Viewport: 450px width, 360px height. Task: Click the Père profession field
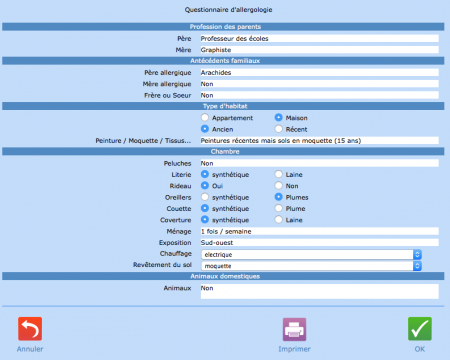coord(319,39)
